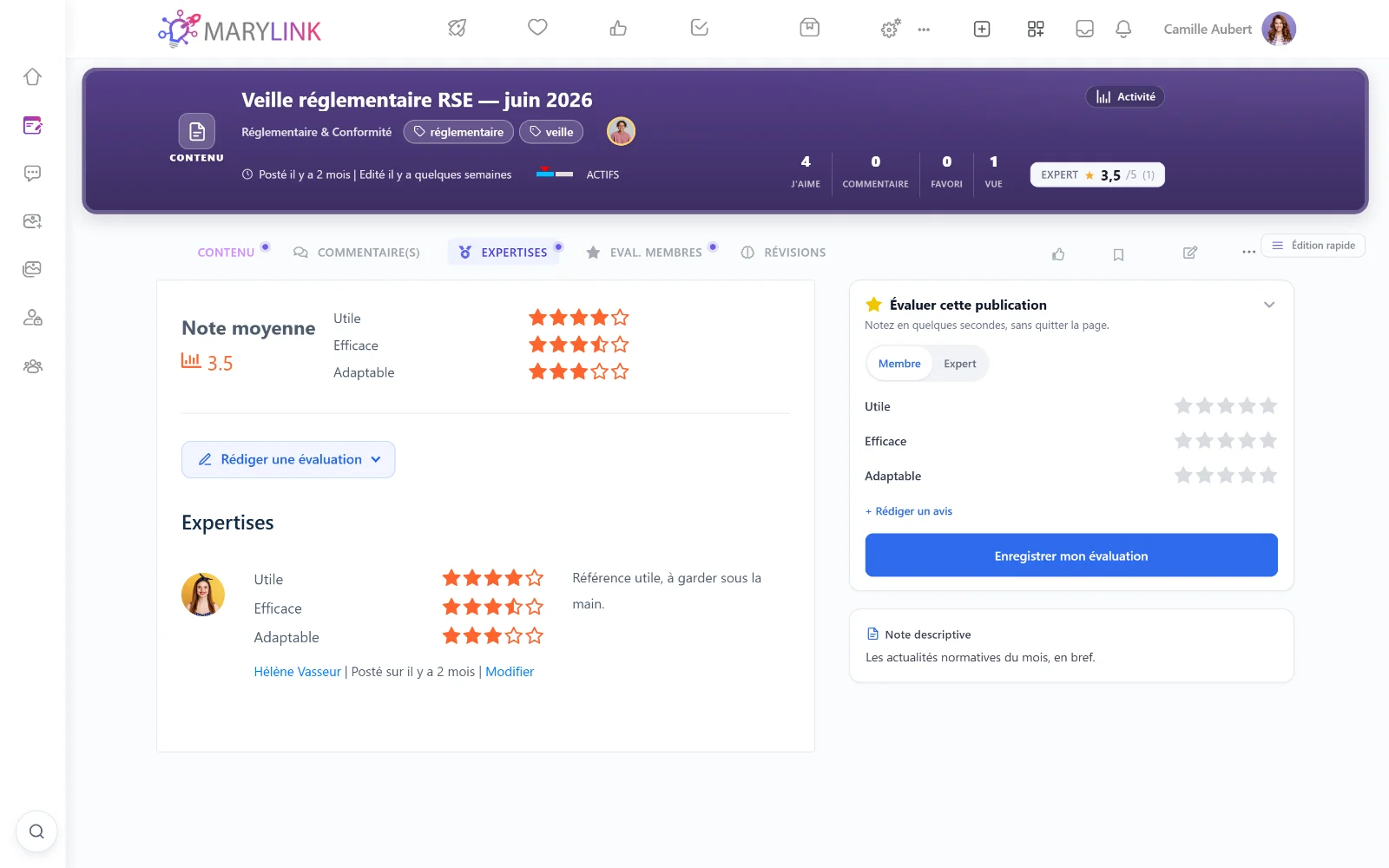The width and height of the screenshot is (1389, 868).
Task: Click the ACTIFS status indicator
Action: (x=602, y=174)
